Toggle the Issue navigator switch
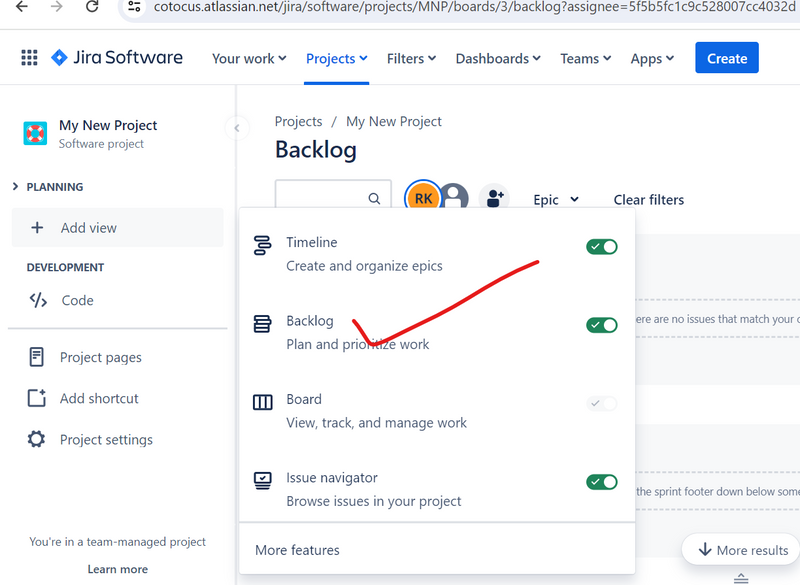The image size is (800, 585). (x=601, y=482)
